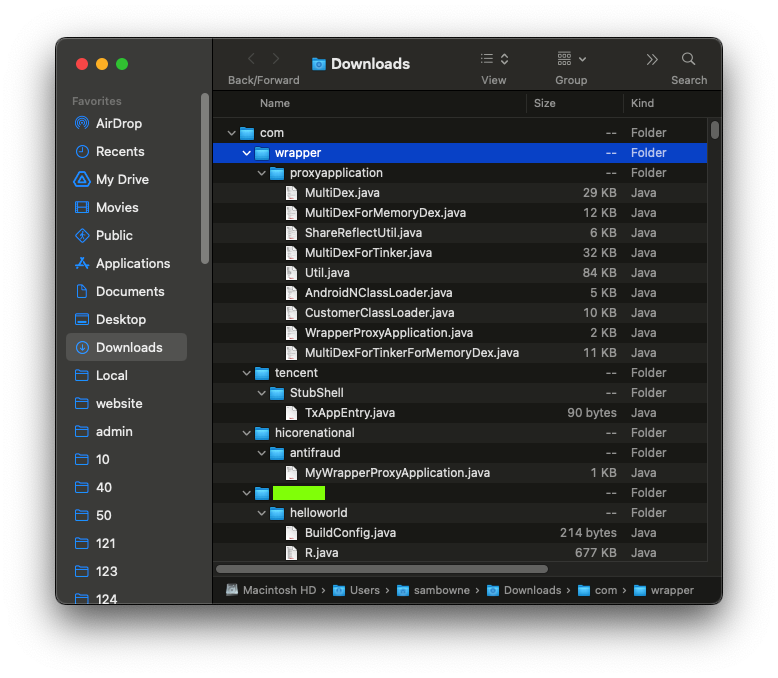Select WrapperProxyApplication.java file

[x=460, y=333]
